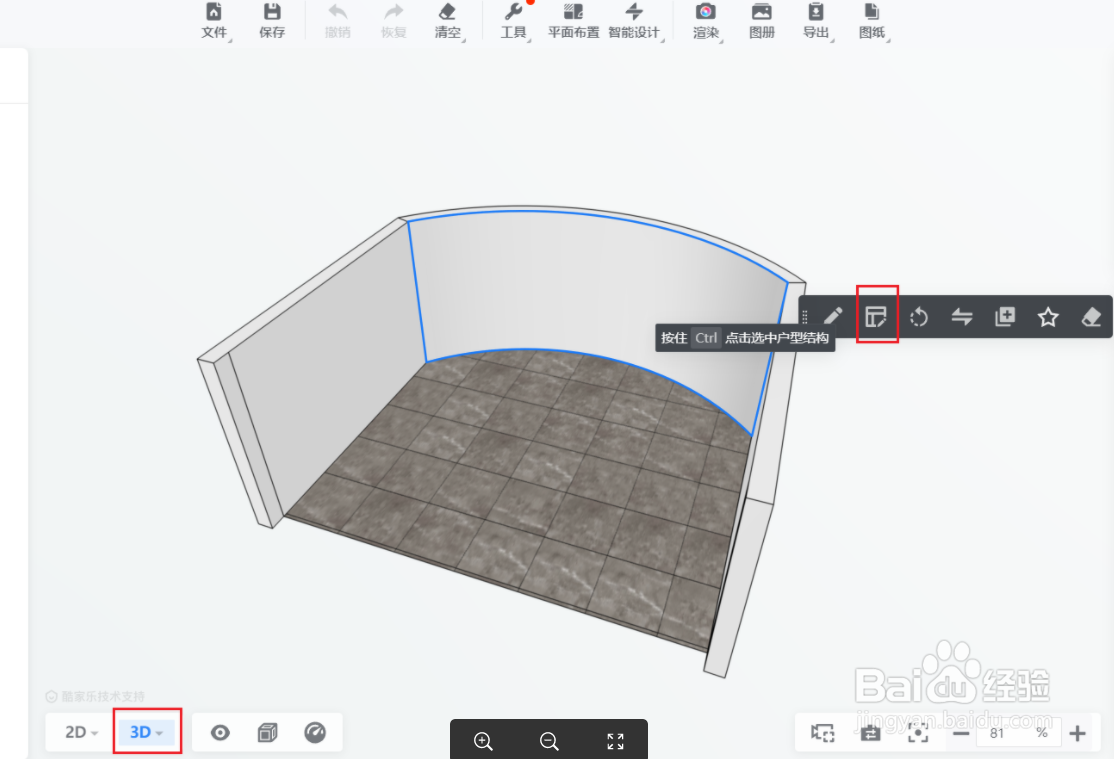Open the 图纸 drawings menu
The height and width of the screenshot is (759, 1114).
872,21
